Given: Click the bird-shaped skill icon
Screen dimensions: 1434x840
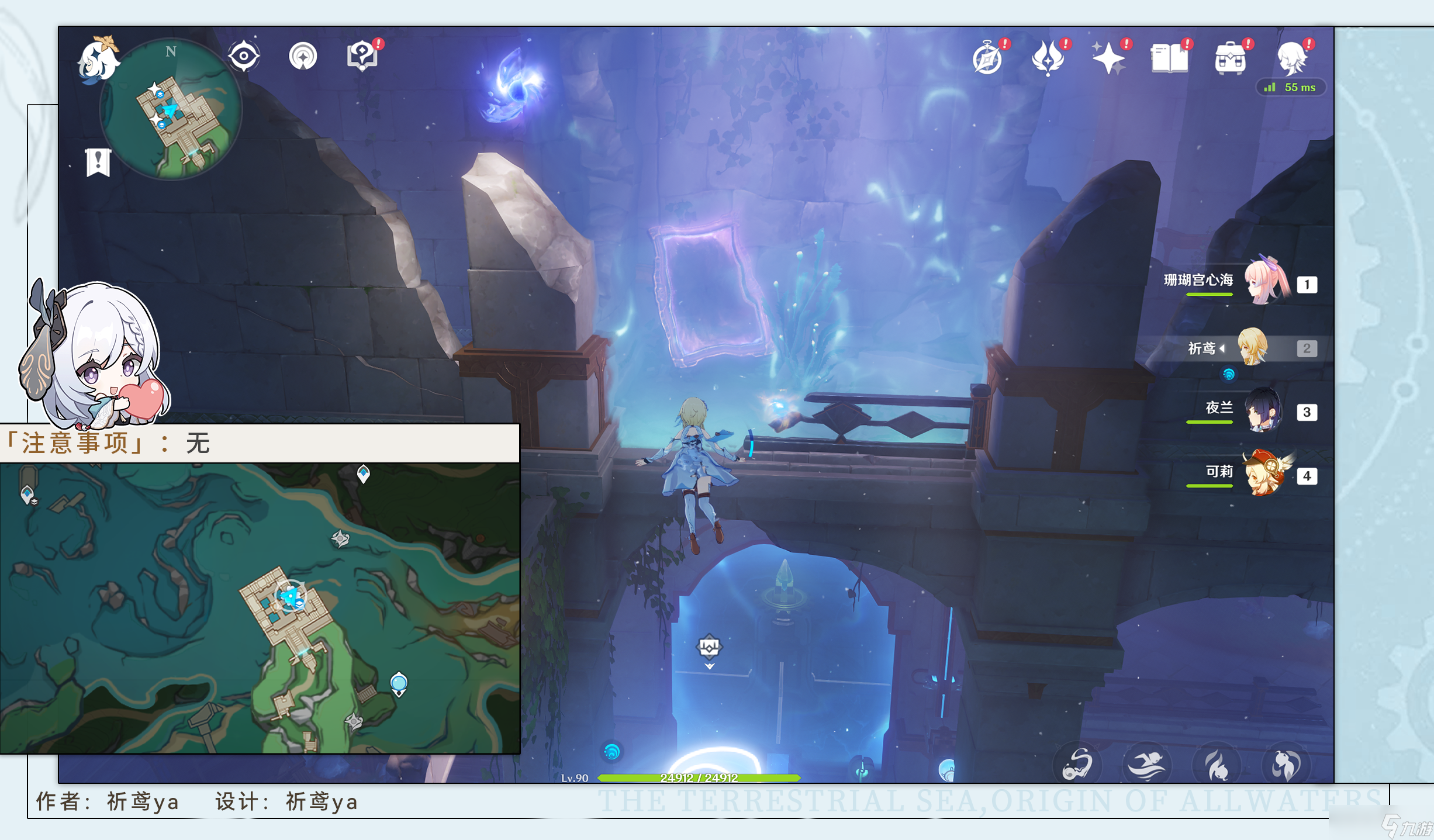Looking at the screenshot, I should 1077,764.
